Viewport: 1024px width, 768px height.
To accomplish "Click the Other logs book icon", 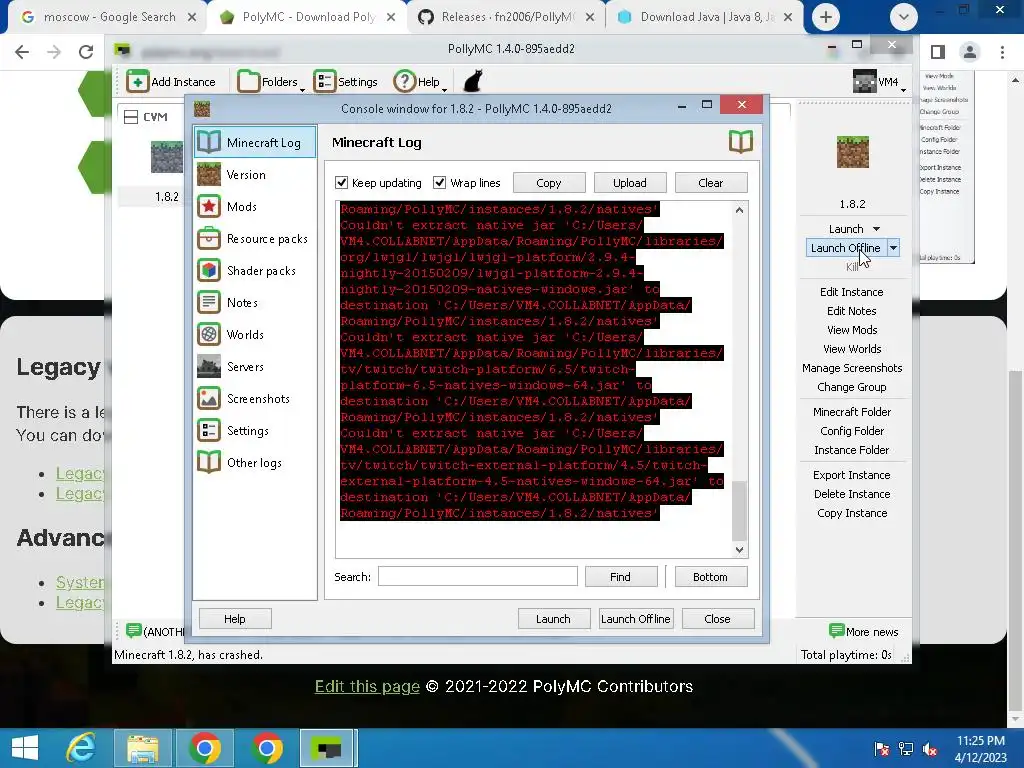I will tap(209, 462).
